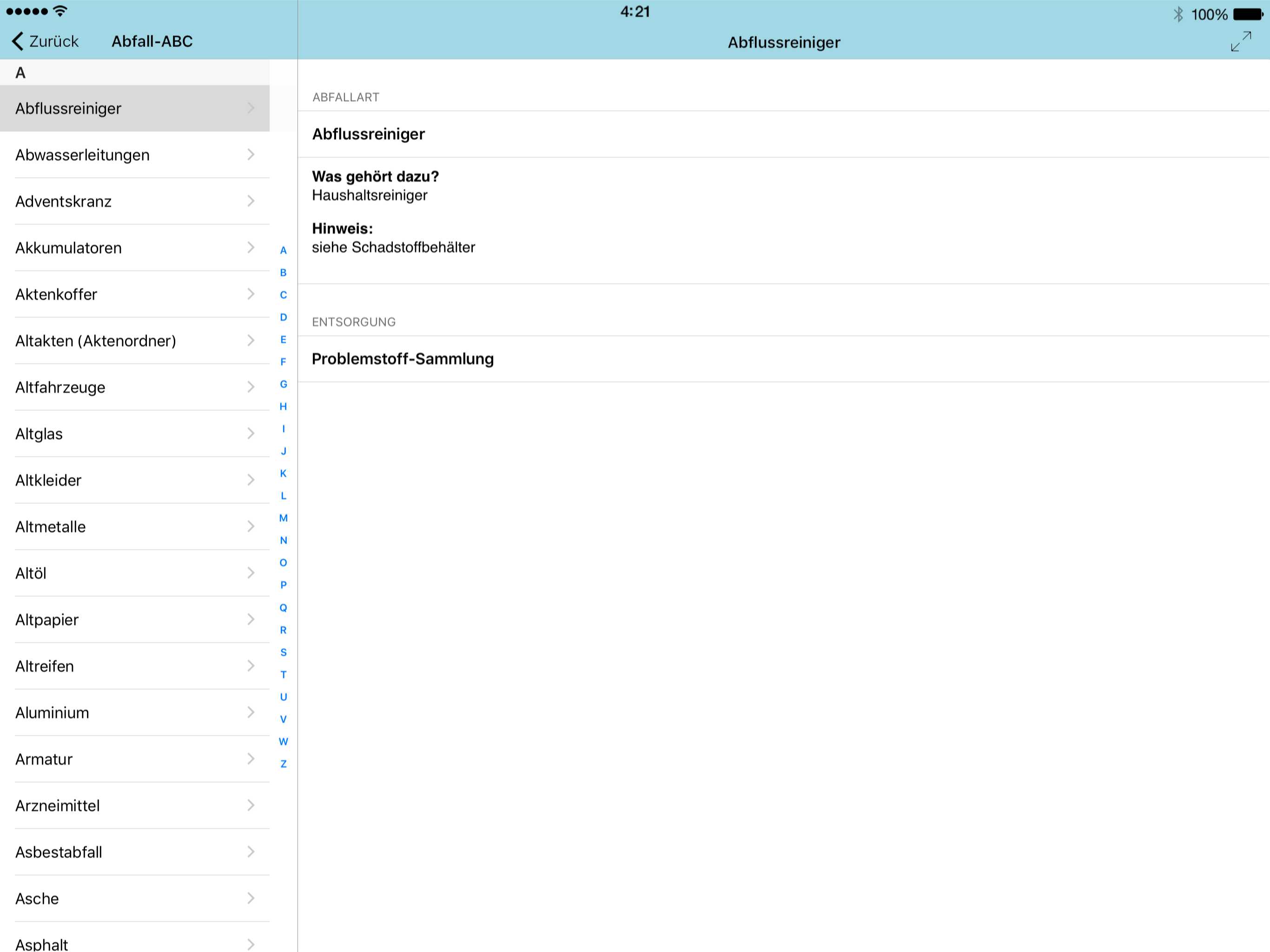The height and width of the screenshot is (952, 1270).
Task: Jump to index letter U
Action: (283, 697)
